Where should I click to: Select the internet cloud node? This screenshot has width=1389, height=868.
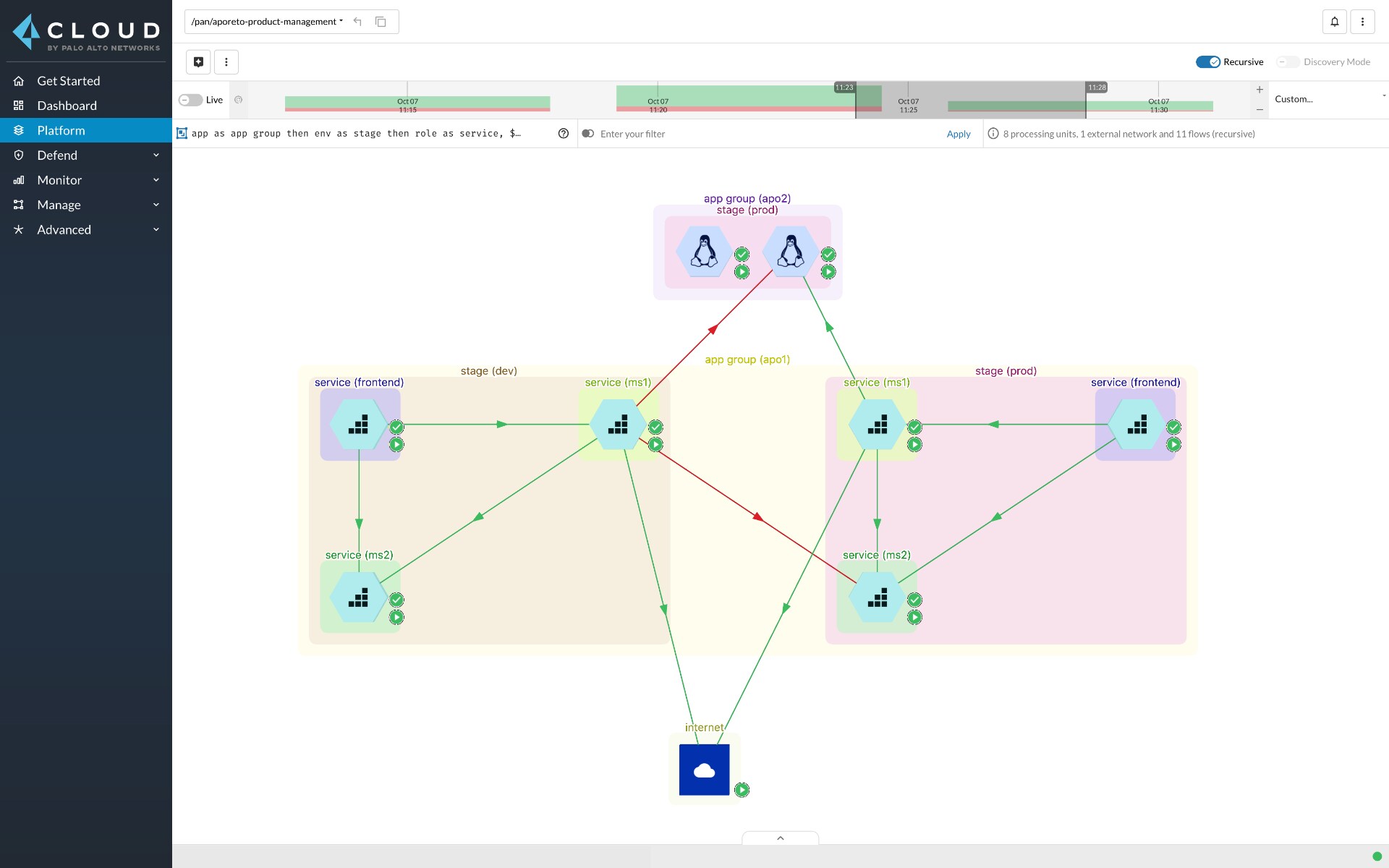pos(702,769)
